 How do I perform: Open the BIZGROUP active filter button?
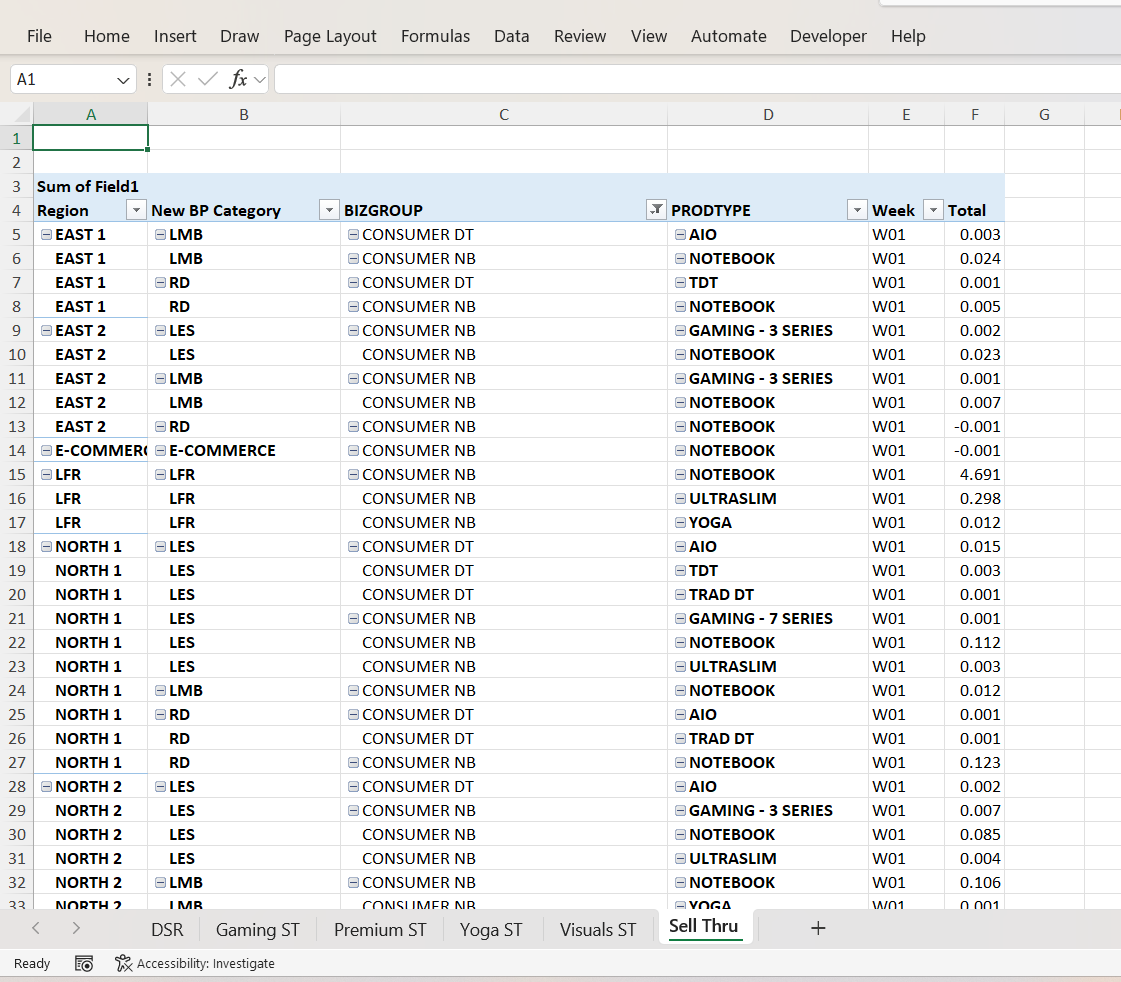pyautogui.click(x=655, y=210)
